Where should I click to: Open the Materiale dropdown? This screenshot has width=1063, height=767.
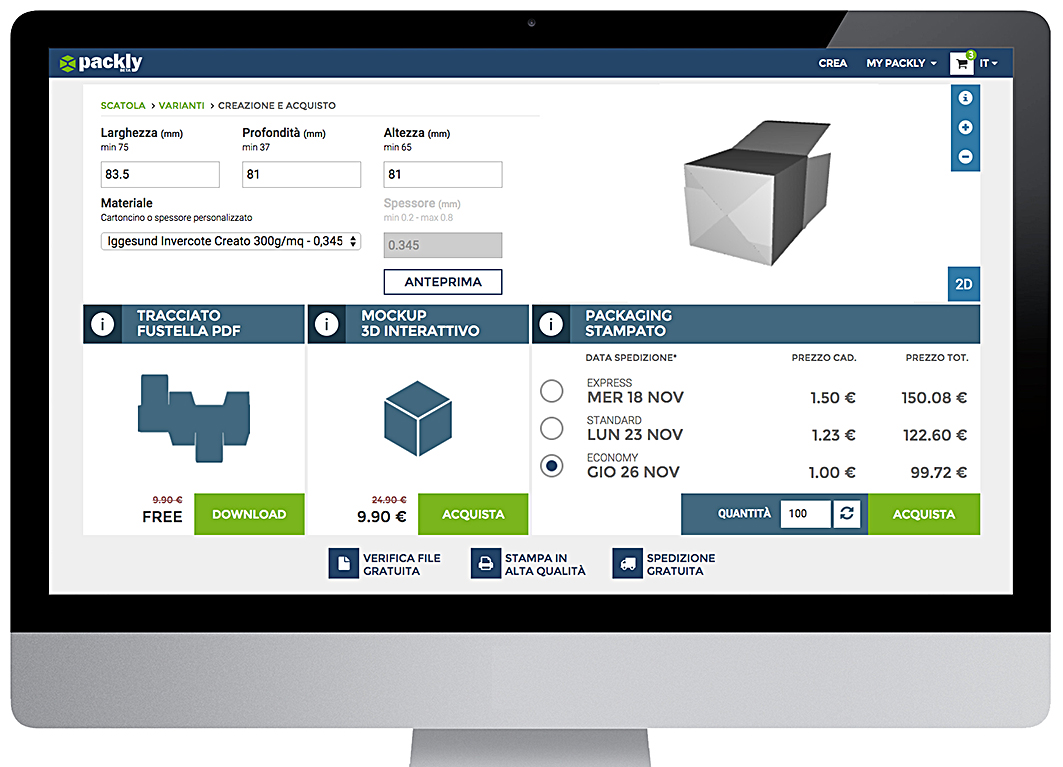[230, 241]
